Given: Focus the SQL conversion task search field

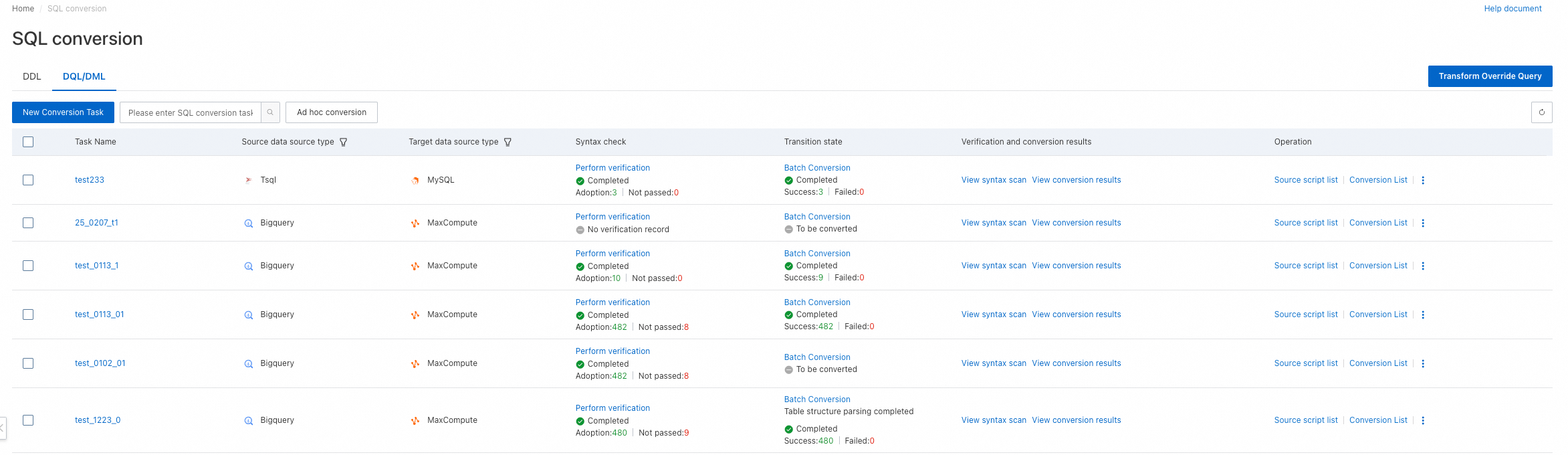Looking at the screenshot, I should [191, 112].
